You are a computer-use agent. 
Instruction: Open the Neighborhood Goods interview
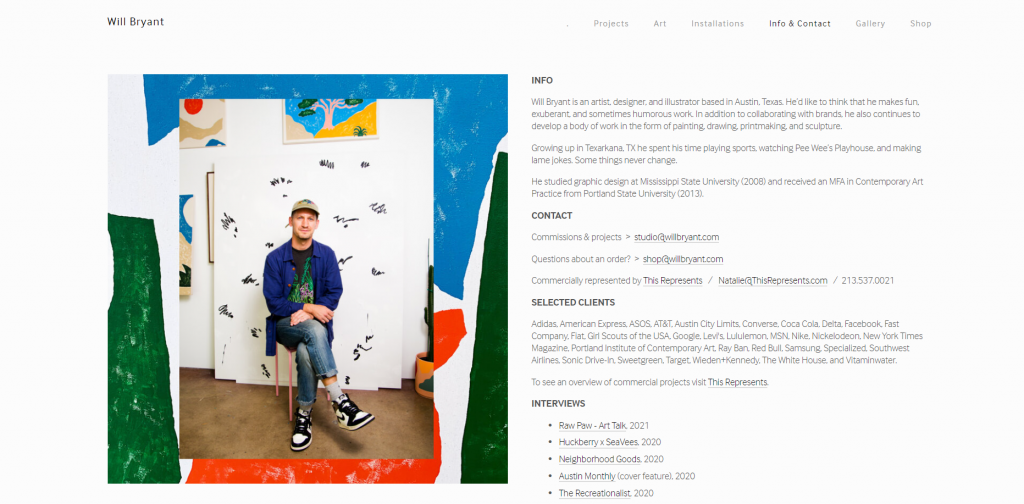[x=600, y=460]
